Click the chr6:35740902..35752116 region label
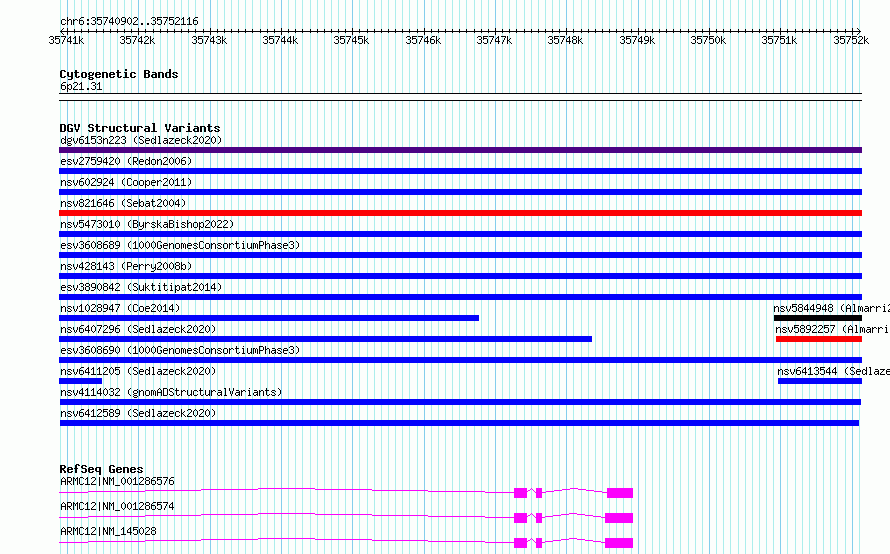The height and width of the screenshot is (554, 890). (129, 22)
